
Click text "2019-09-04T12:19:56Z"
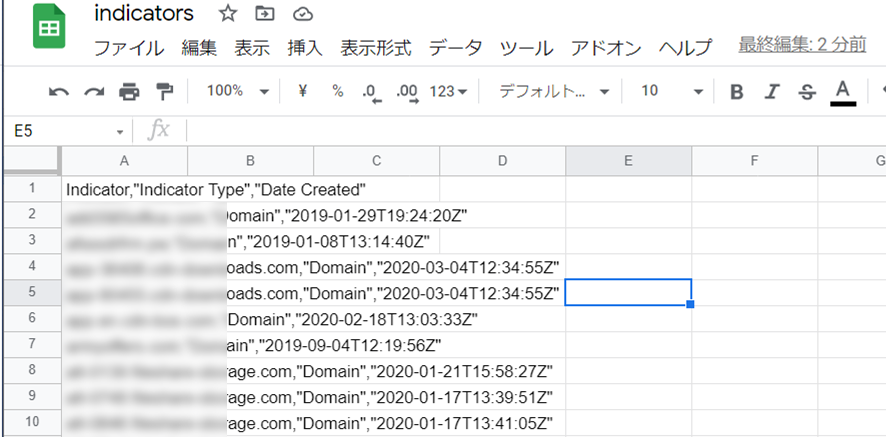[351, 345]
